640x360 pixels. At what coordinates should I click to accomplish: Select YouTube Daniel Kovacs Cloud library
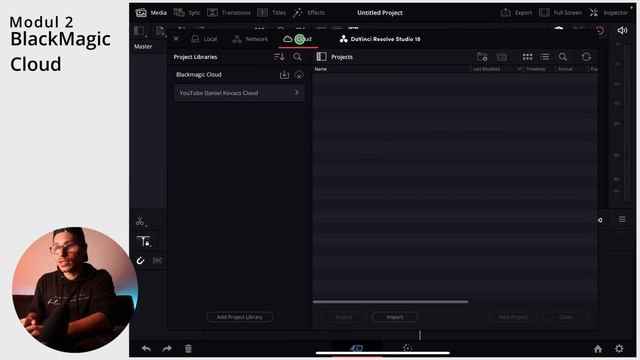point(239,93)
